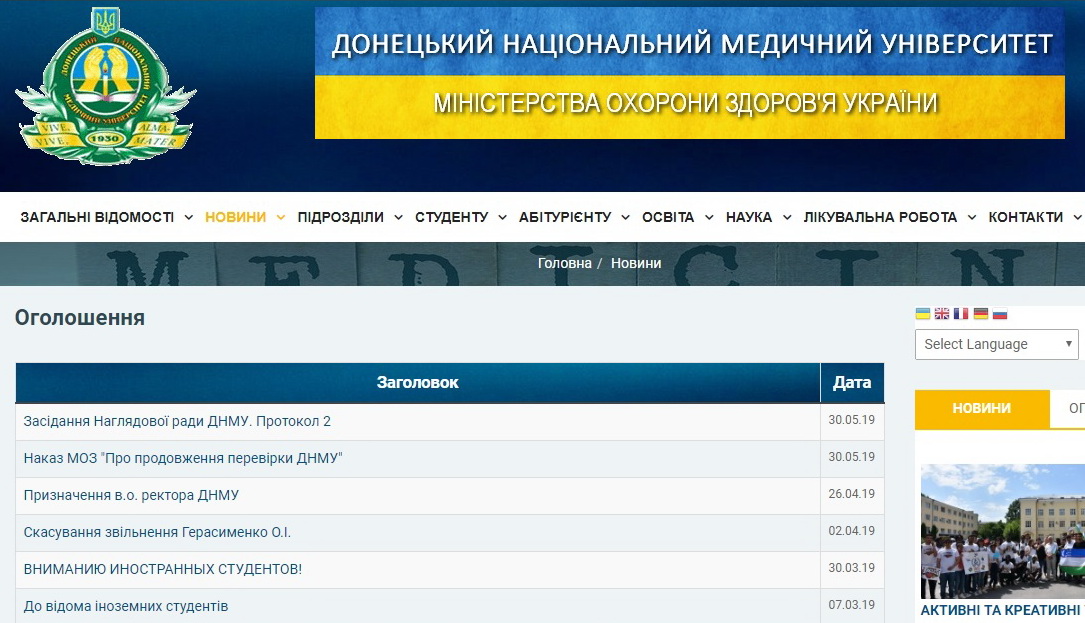Expand the СТУДЕНТУ menu chevron
The width and height of the screenshot is (1085, 623).
pyautogui.click(x=502, y=217)
